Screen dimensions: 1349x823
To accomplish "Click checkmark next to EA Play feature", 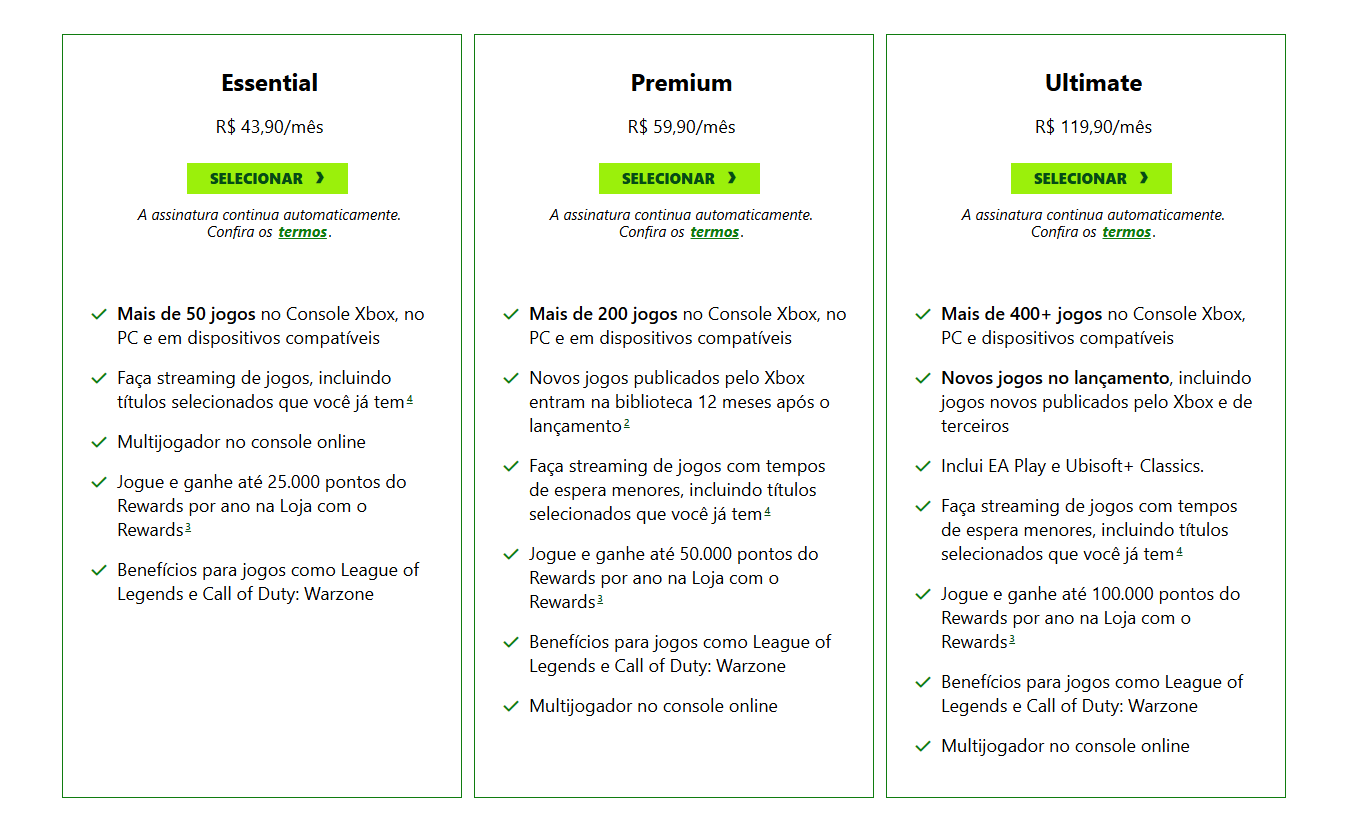I will tap(923, 466).
